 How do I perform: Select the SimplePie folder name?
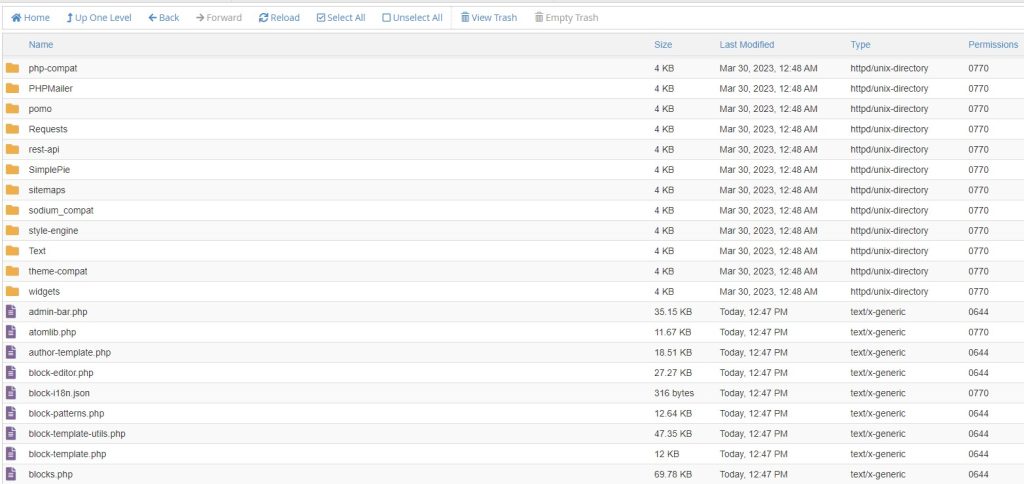click(49, 169)
